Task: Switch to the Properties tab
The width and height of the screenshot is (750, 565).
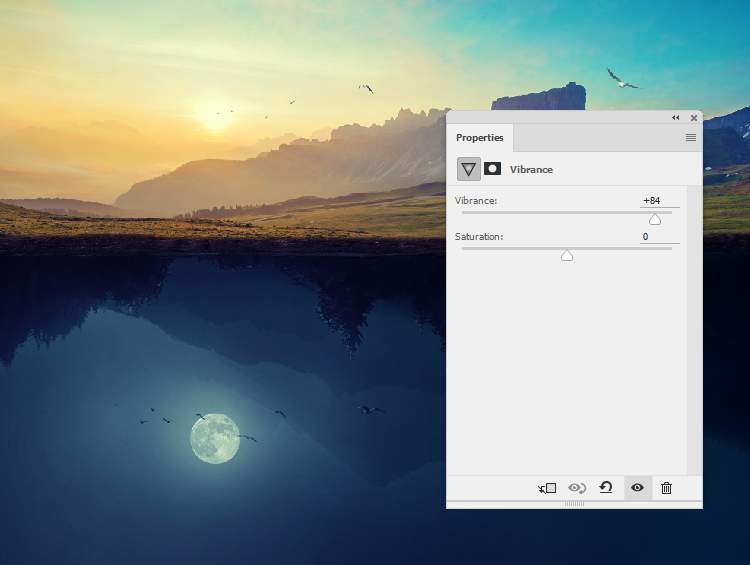Action: 480,138
